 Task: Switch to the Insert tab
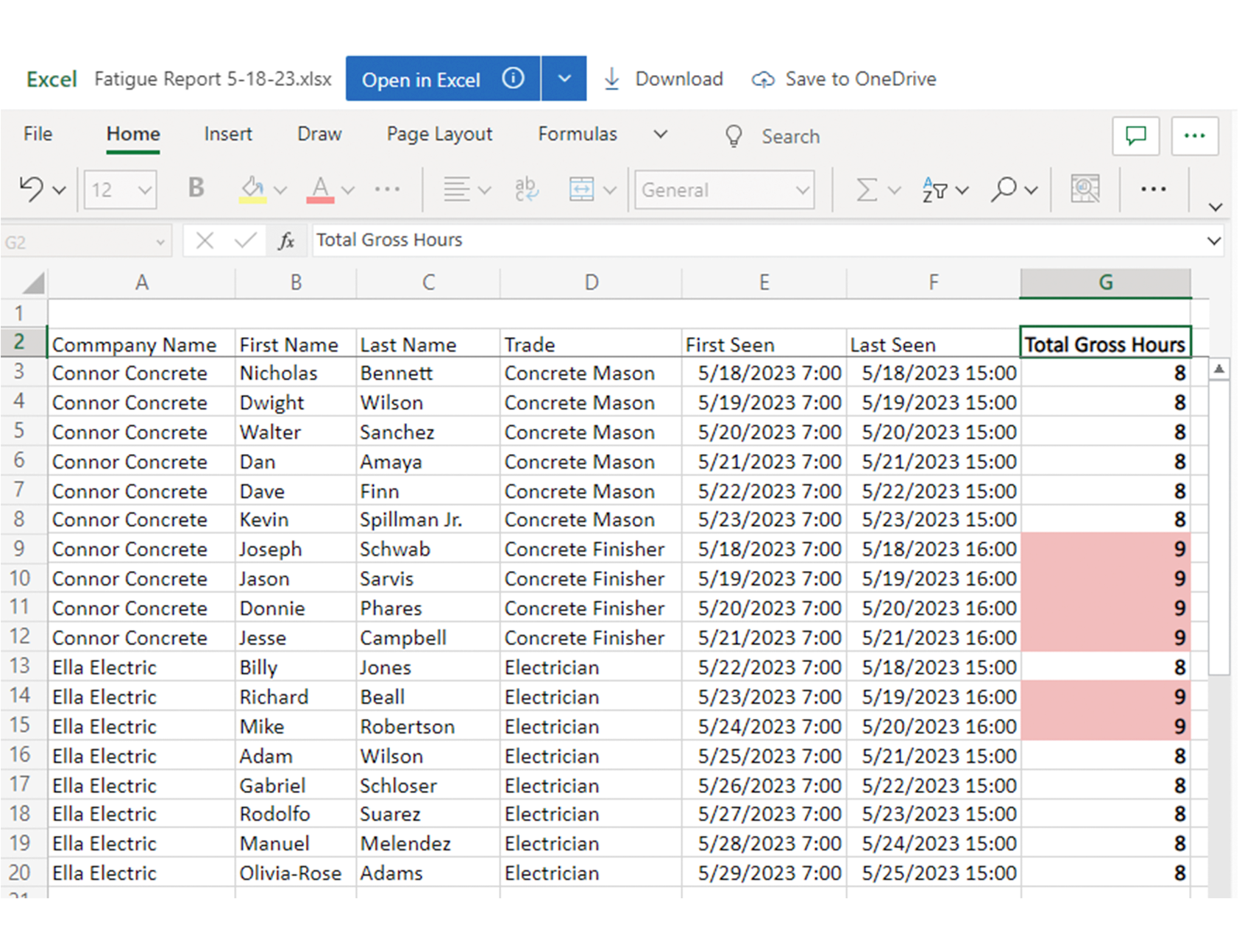coord(228,134)
